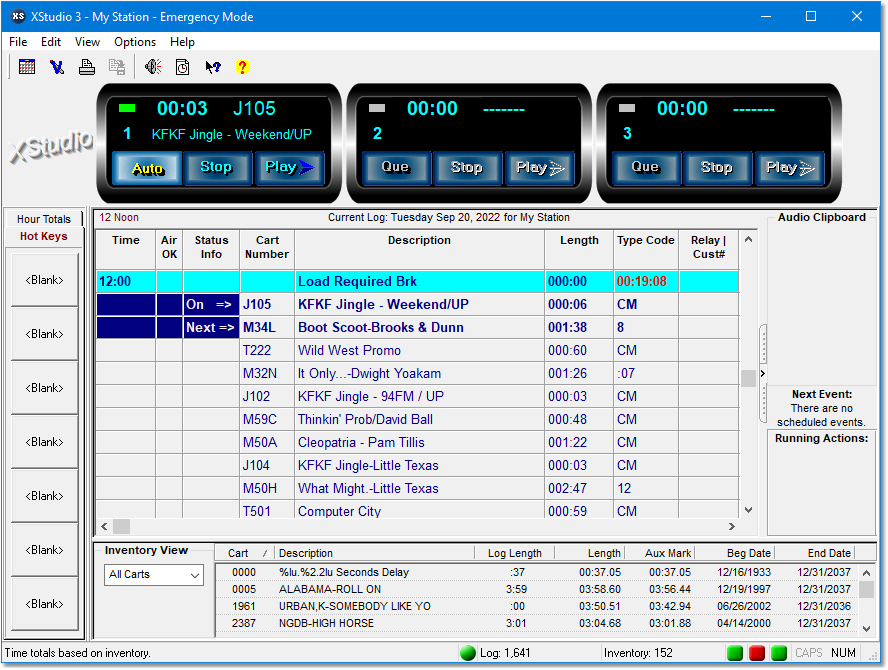Open the log calendar toolbar icon
The width and height of the screenshot is (888, 670).
[27, 67]
